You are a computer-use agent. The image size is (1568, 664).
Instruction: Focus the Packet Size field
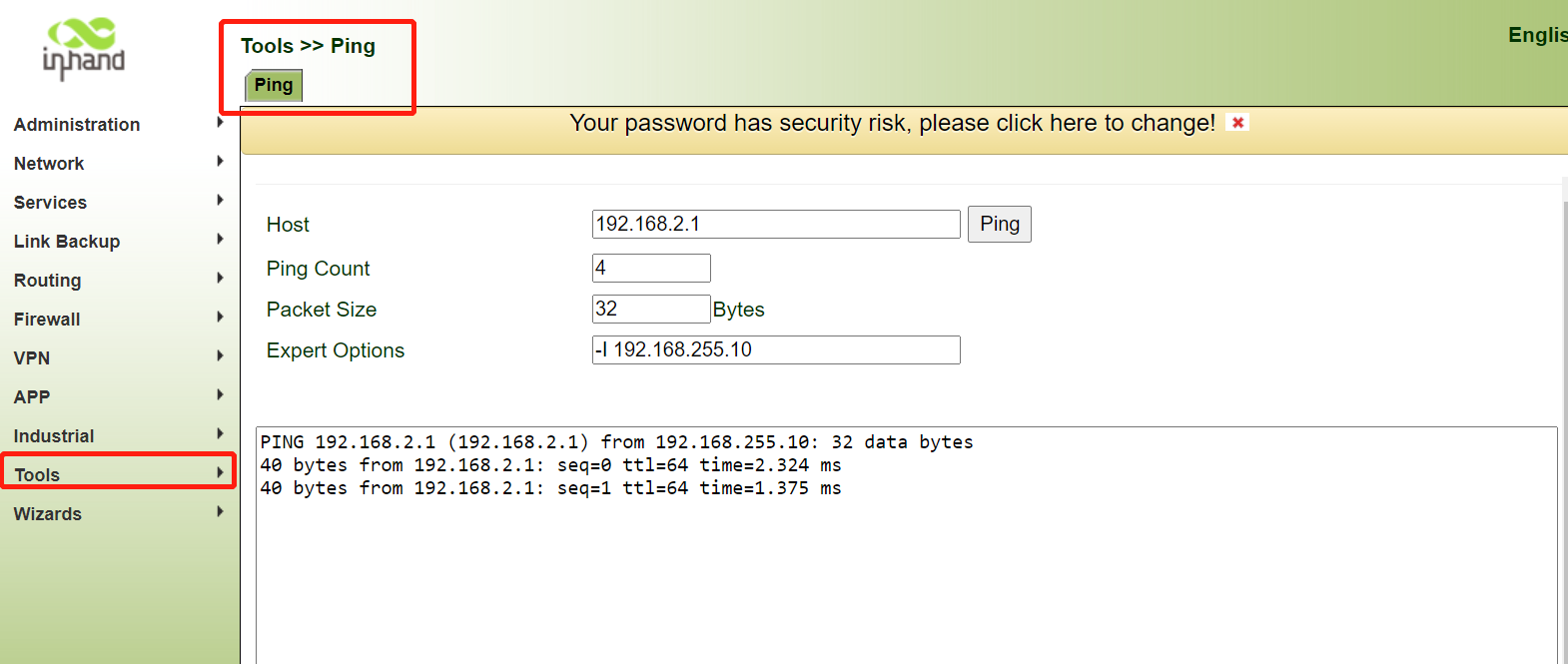(x=651, y=309)
